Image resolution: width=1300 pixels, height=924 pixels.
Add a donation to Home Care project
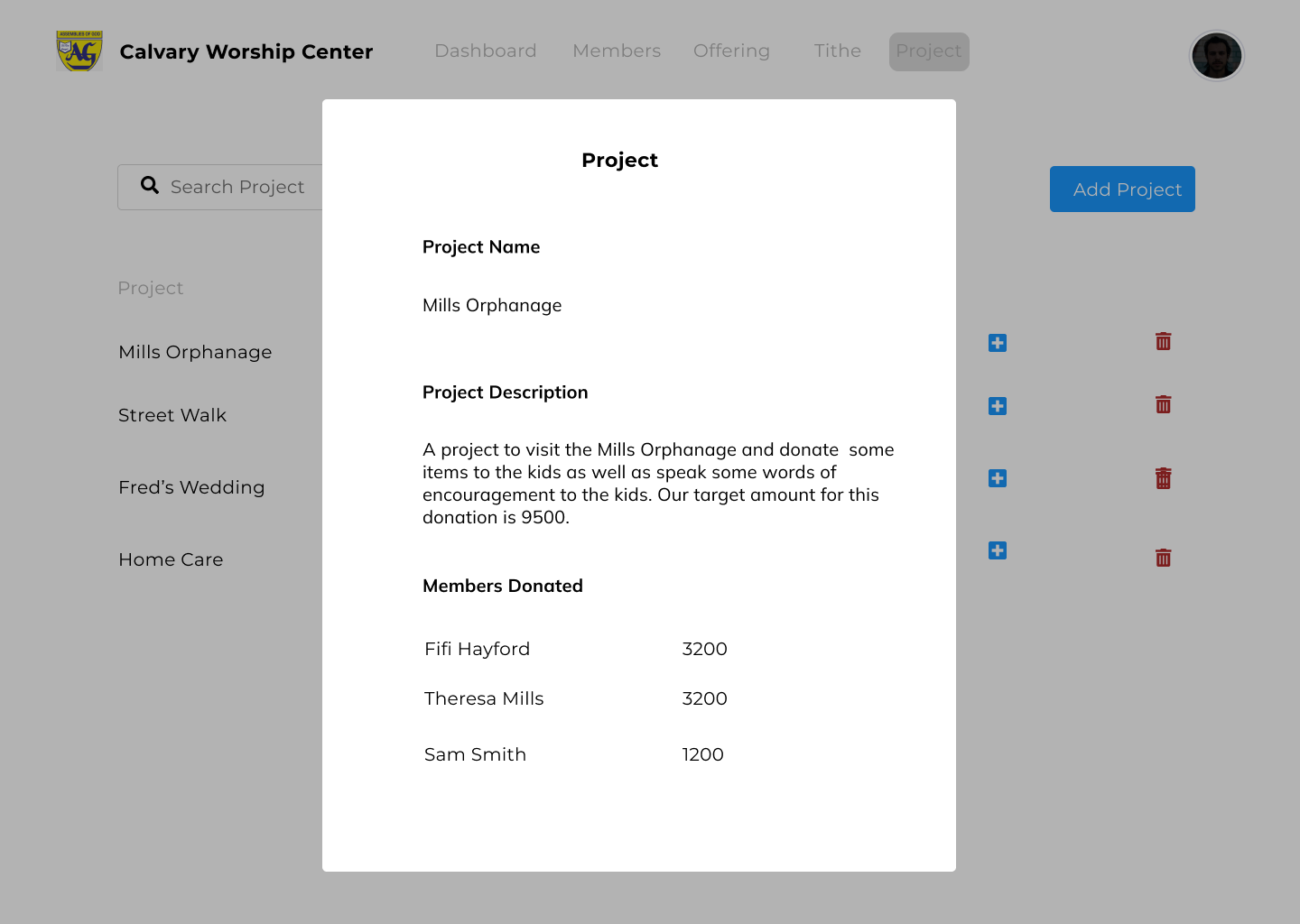tap(997, 550)
